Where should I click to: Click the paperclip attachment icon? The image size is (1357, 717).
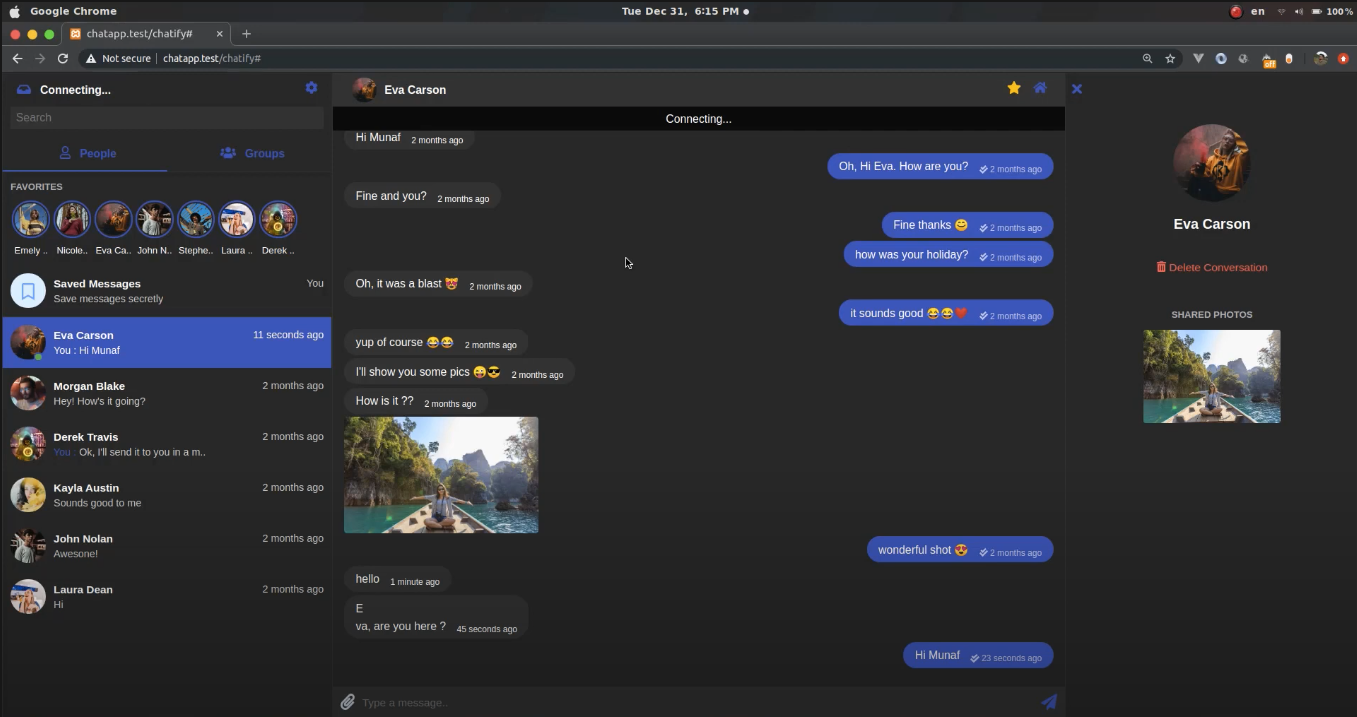(347, 701)
